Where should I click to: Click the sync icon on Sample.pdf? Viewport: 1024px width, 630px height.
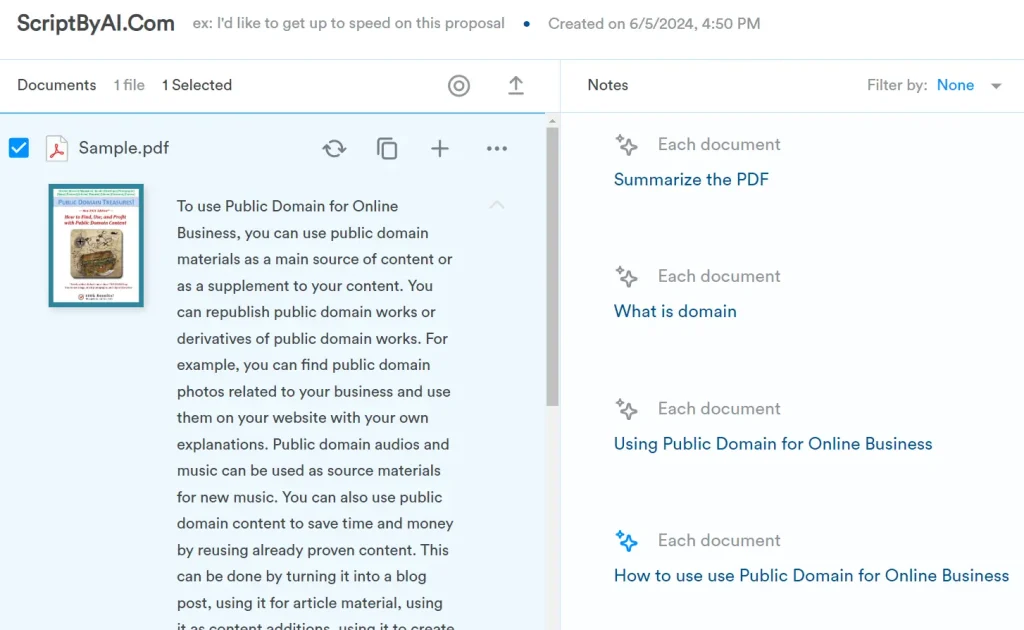point(334,148)
